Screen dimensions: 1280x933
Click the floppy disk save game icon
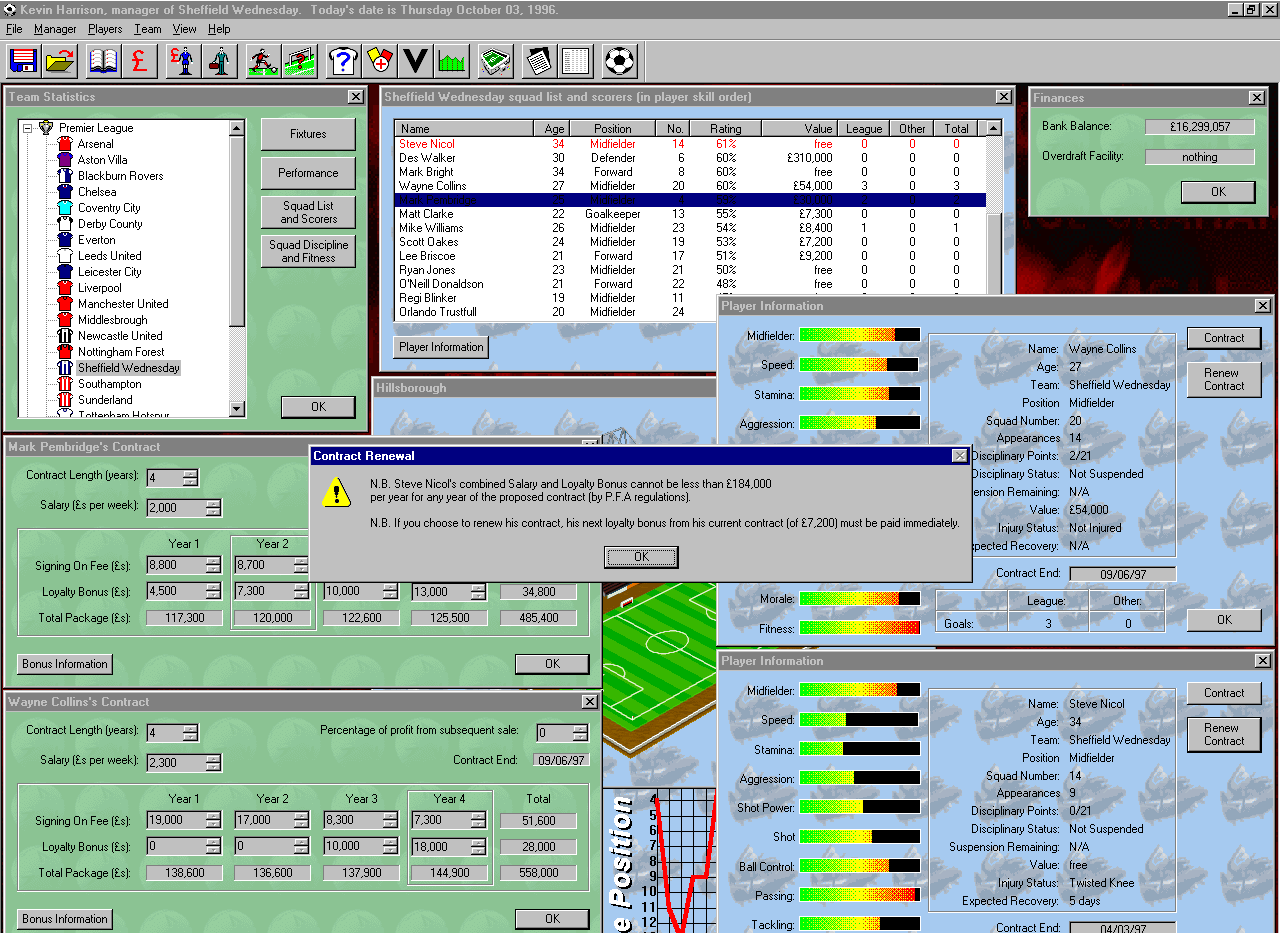pyautogui.click(x=23, y=61)
